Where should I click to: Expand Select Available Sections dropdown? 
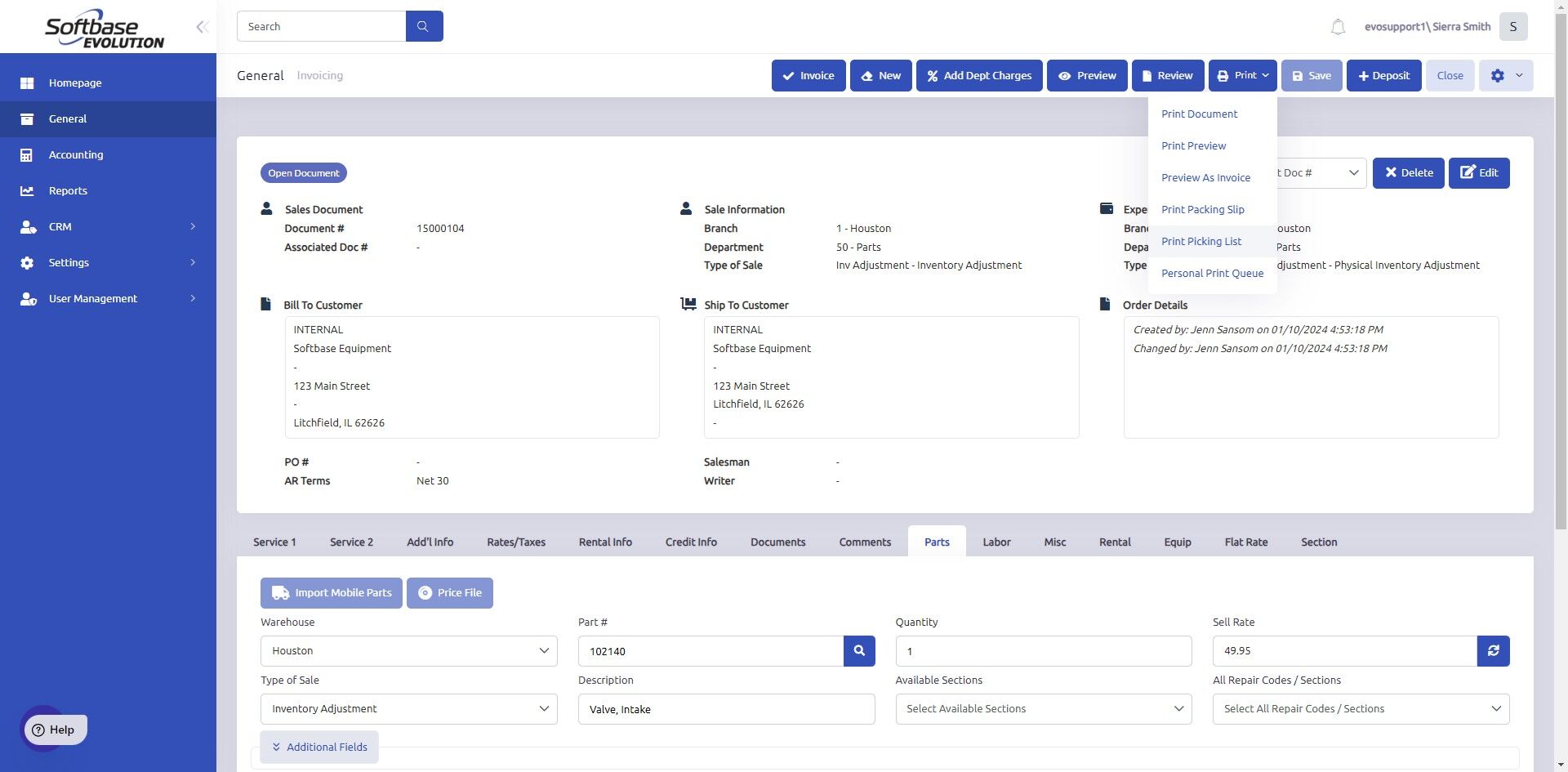tap(1044, 709)
